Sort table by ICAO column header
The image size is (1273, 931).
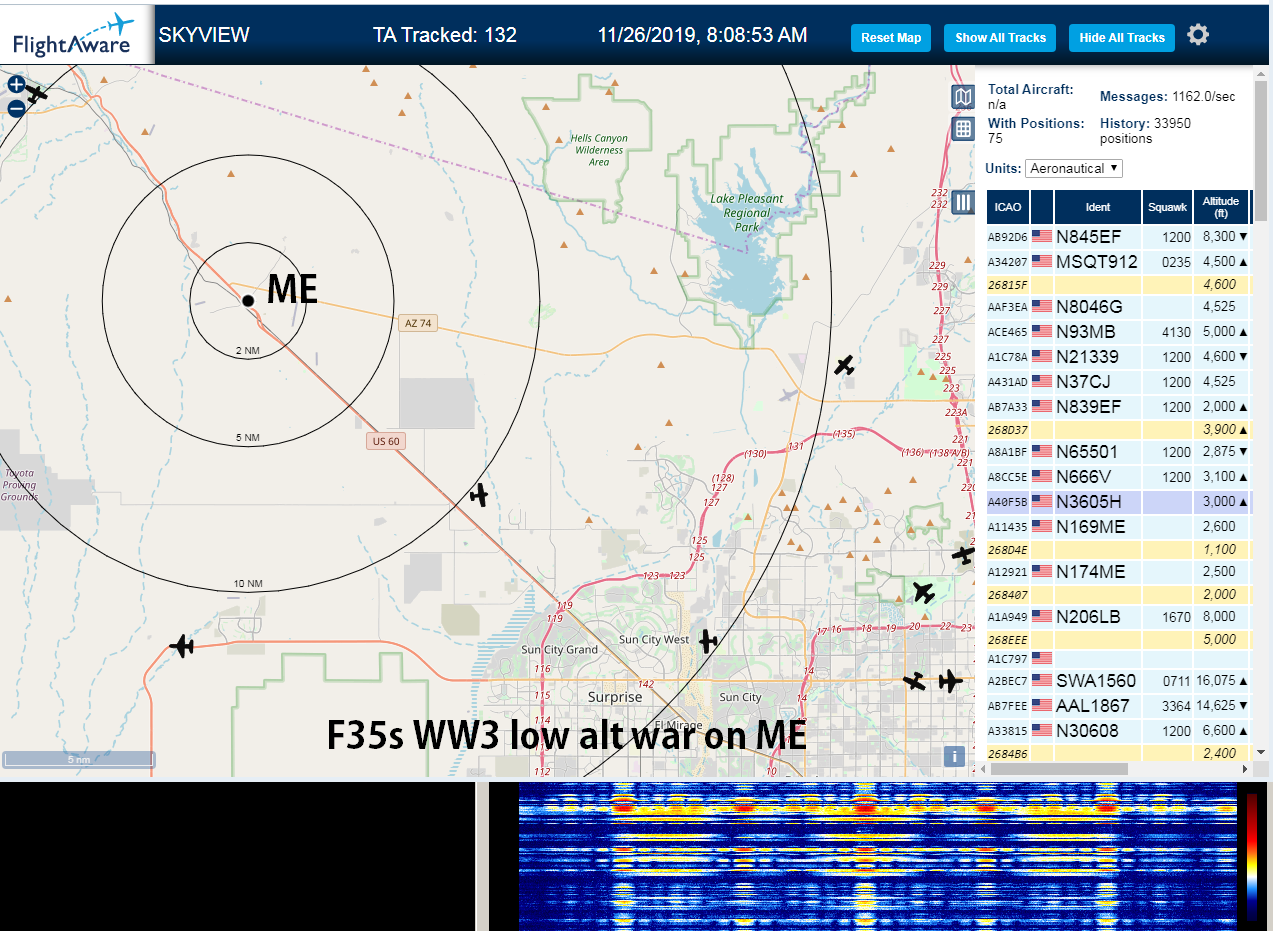click(1008, 207)
